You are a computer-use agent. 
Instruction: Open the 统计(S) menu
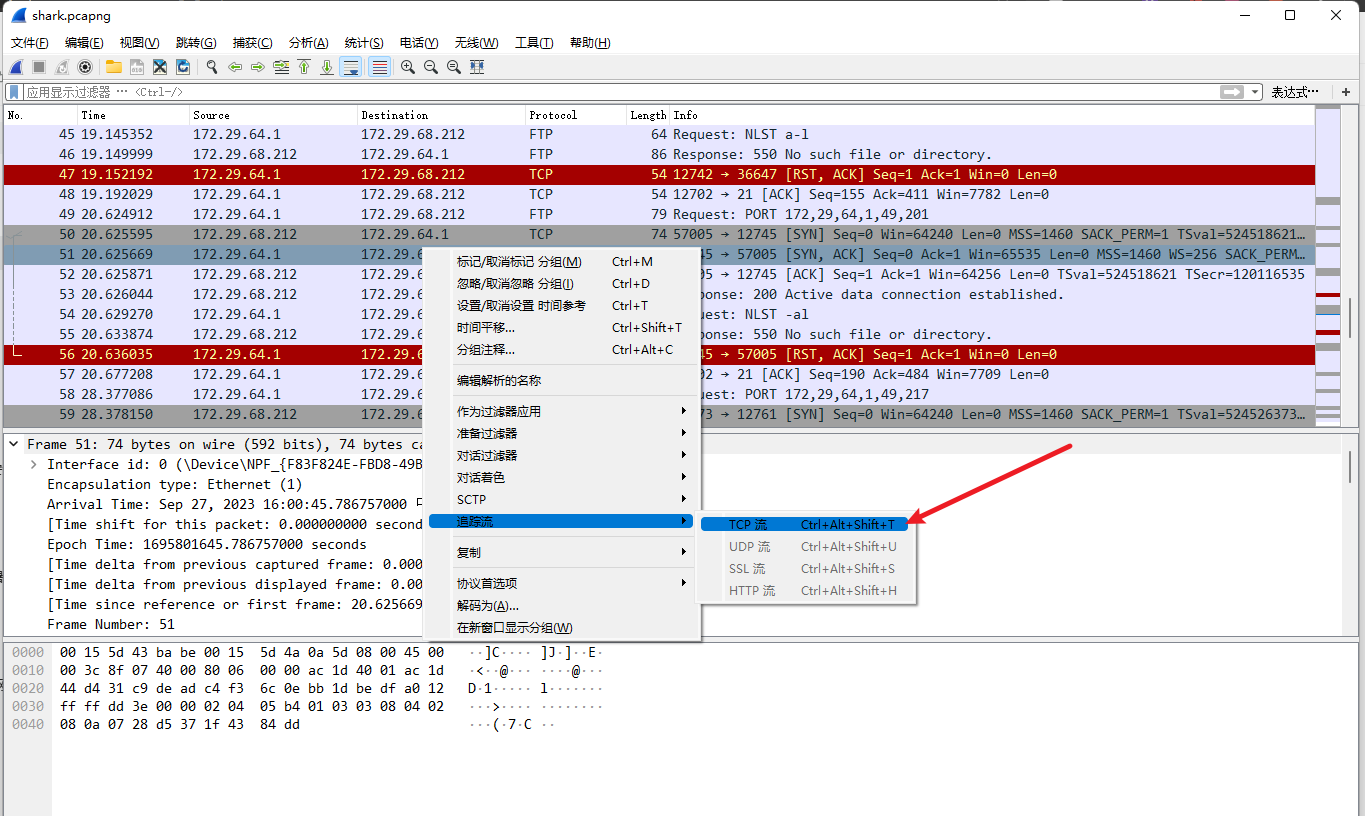tap(364, 43)
